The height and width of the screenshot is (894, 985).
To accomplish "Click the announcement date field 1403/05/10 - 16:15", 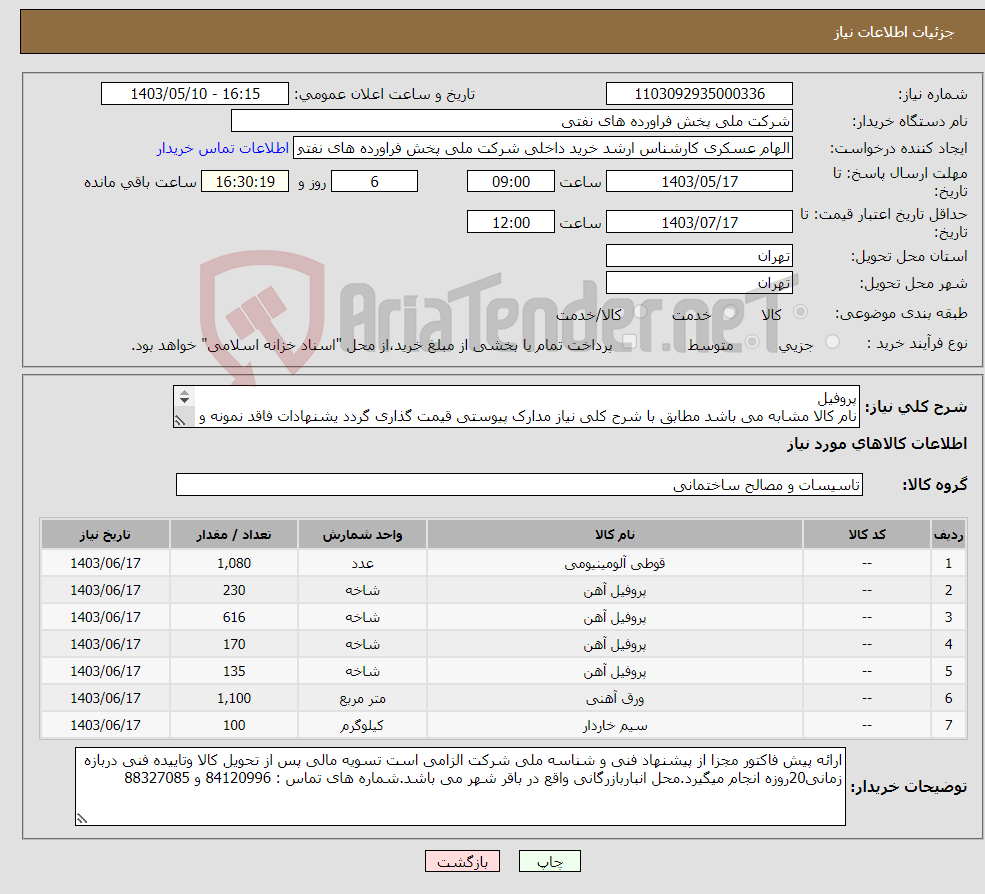I will pos(195,94).
